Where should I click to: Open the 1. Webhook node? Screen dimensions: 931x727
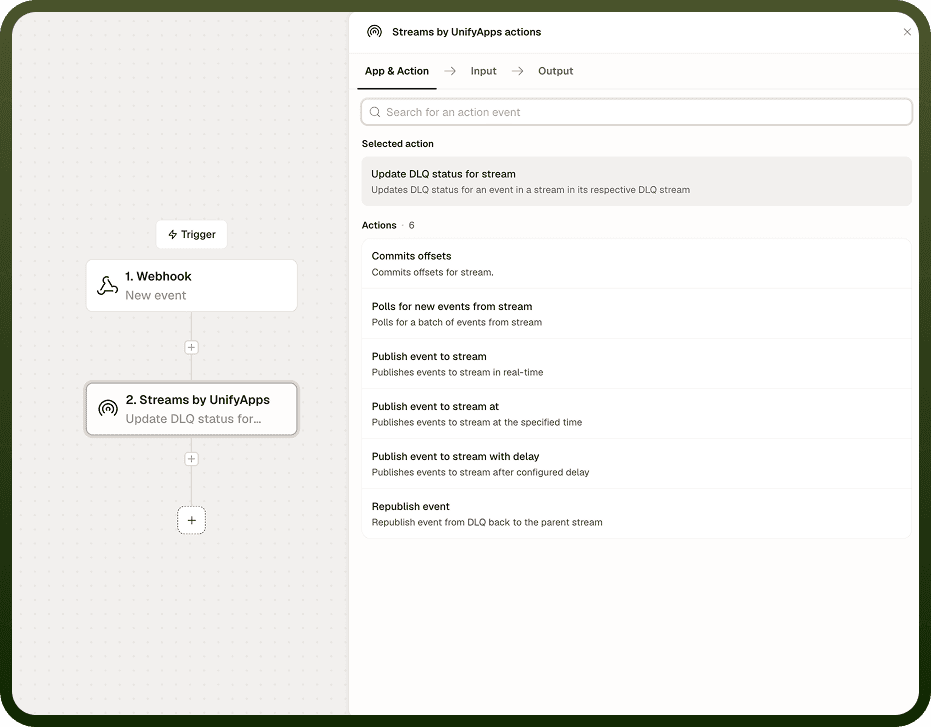point(191,286)
